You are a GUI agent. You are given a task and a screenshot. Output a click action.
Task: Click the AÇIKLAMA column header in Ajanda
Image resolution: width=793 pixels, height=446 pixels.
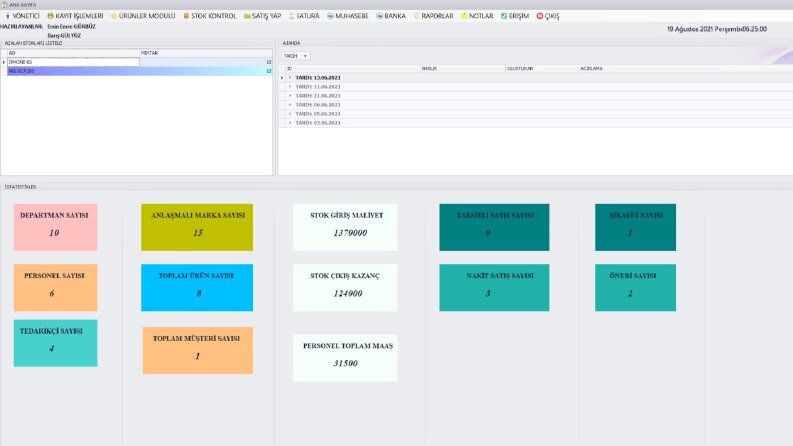(x=685, y=68)
